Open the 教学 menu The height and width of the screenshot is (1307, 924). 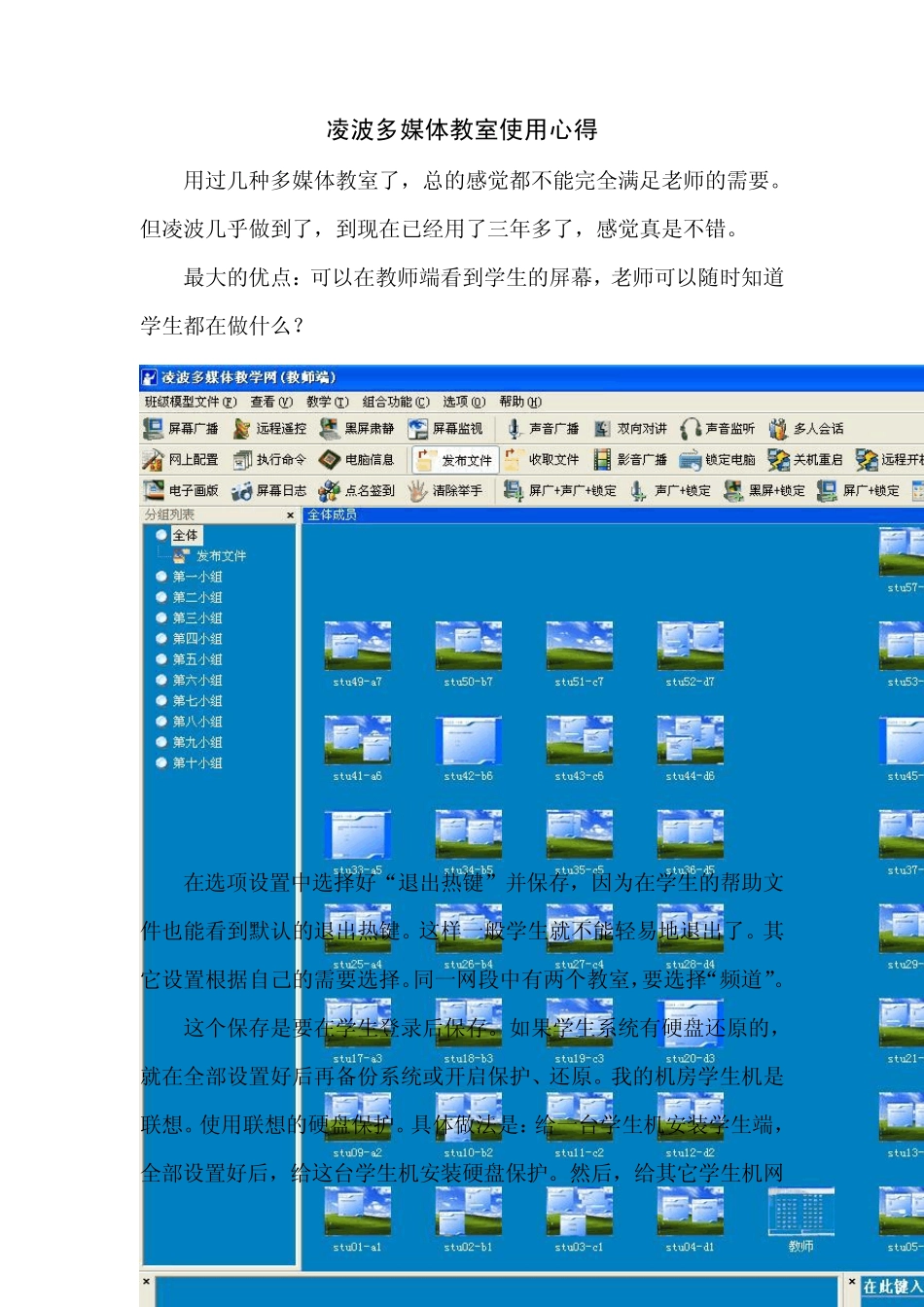[328, 402]
